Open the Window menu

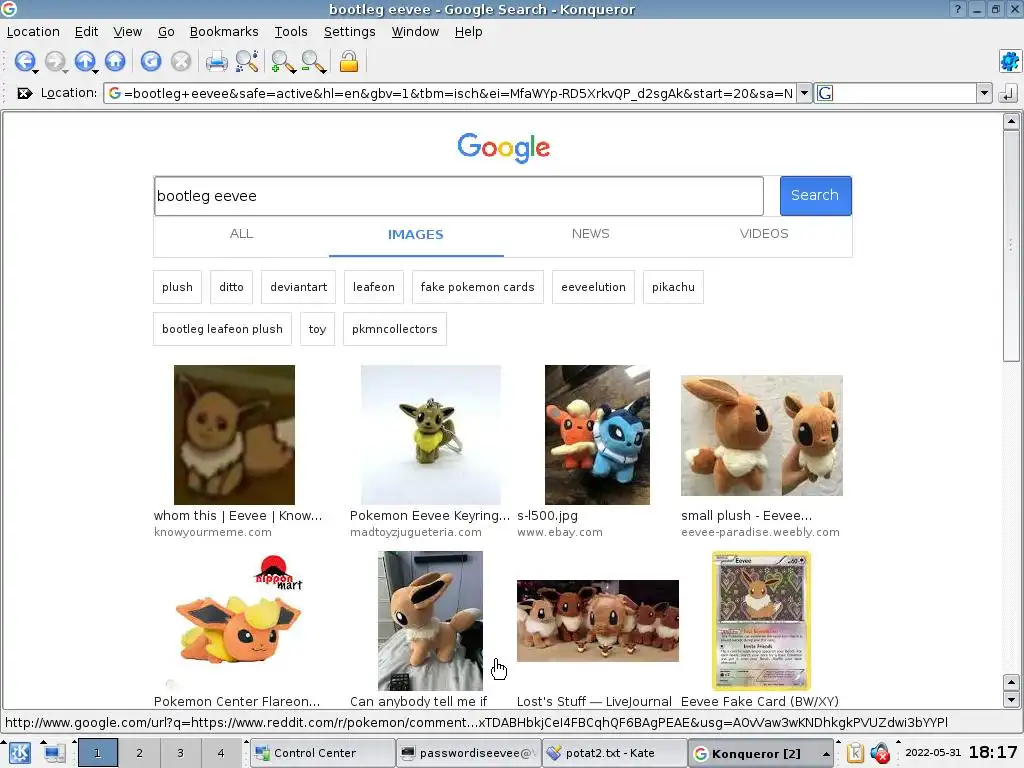[415, 31]
